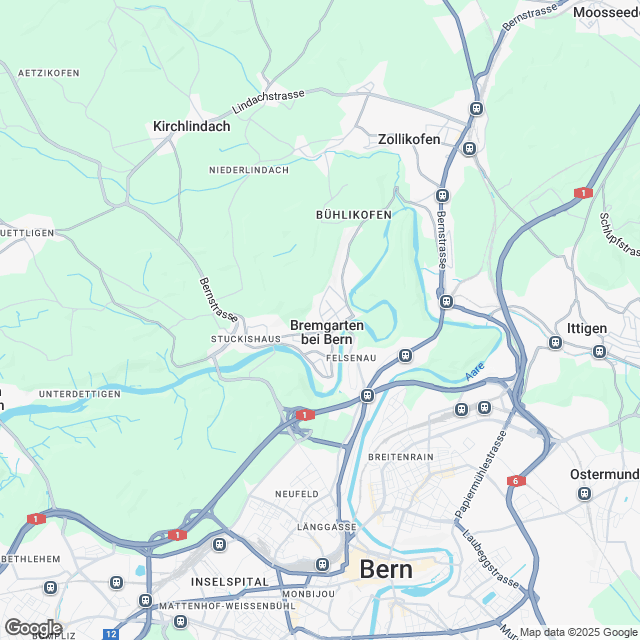Select the transit station icon left of Ittigen label
This screenshot has width=640, height=640.
click(555, 342)
